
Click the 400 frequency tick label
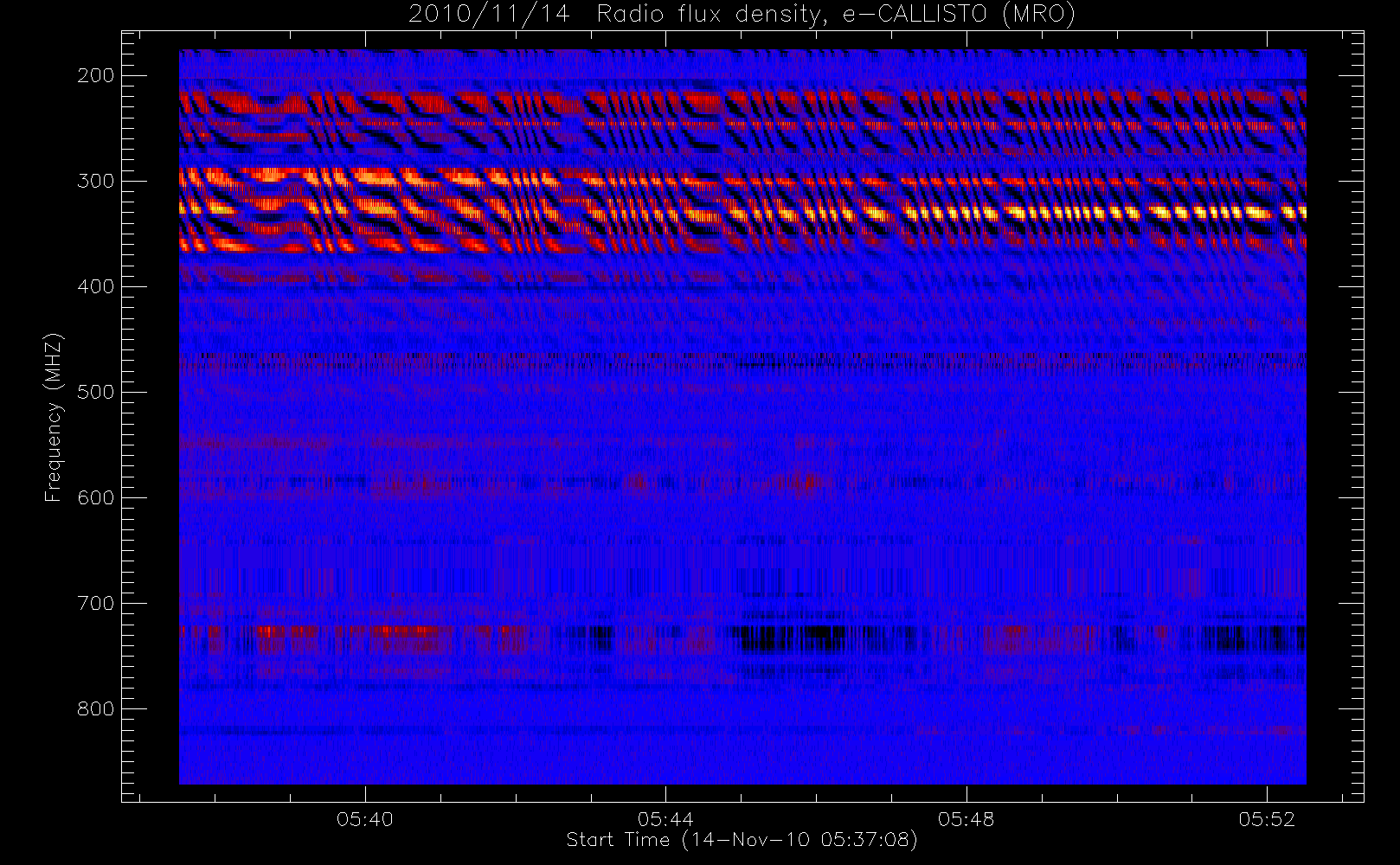coord(96,286)
